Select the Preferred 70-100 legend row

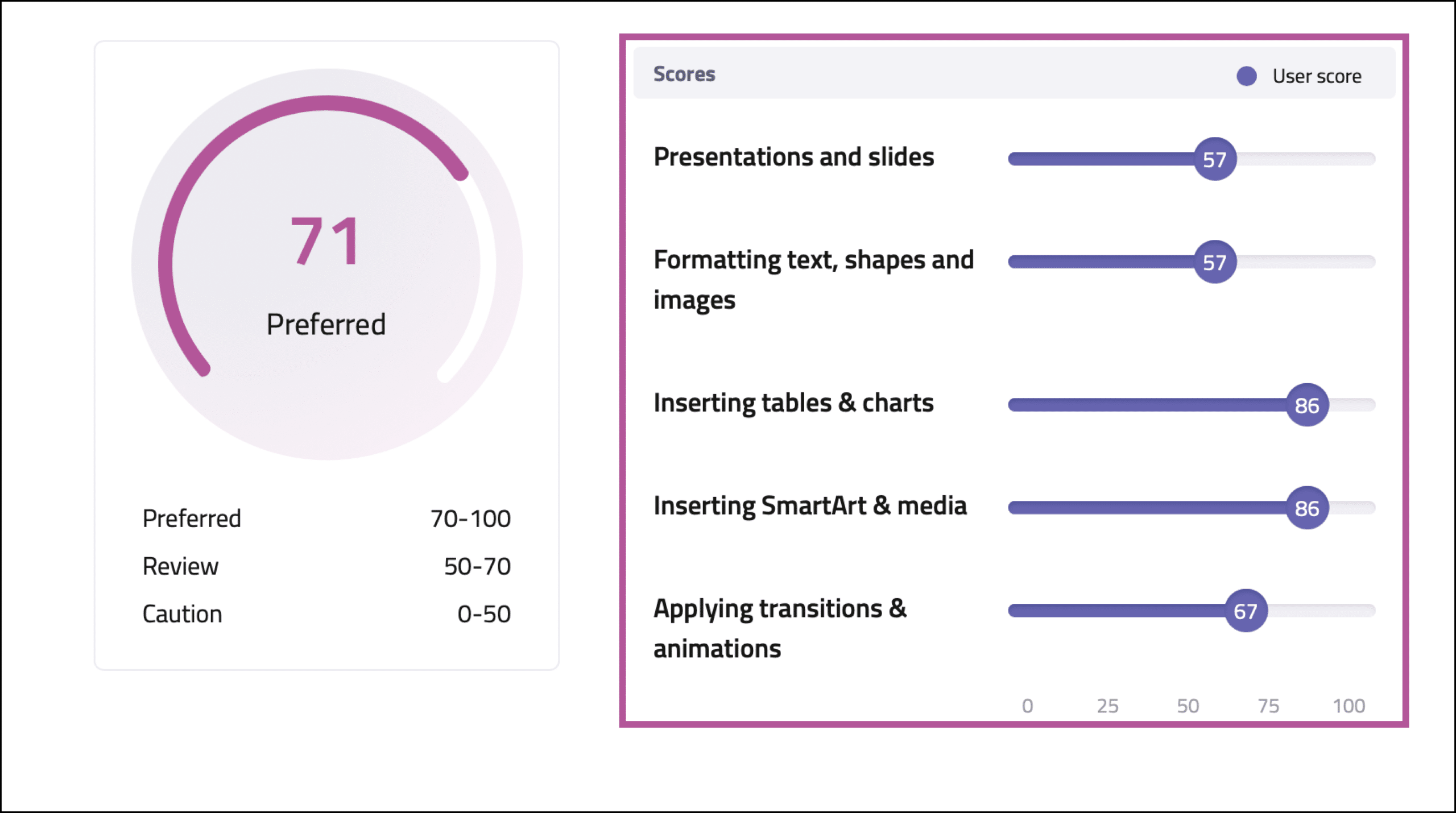coord(326,519)
